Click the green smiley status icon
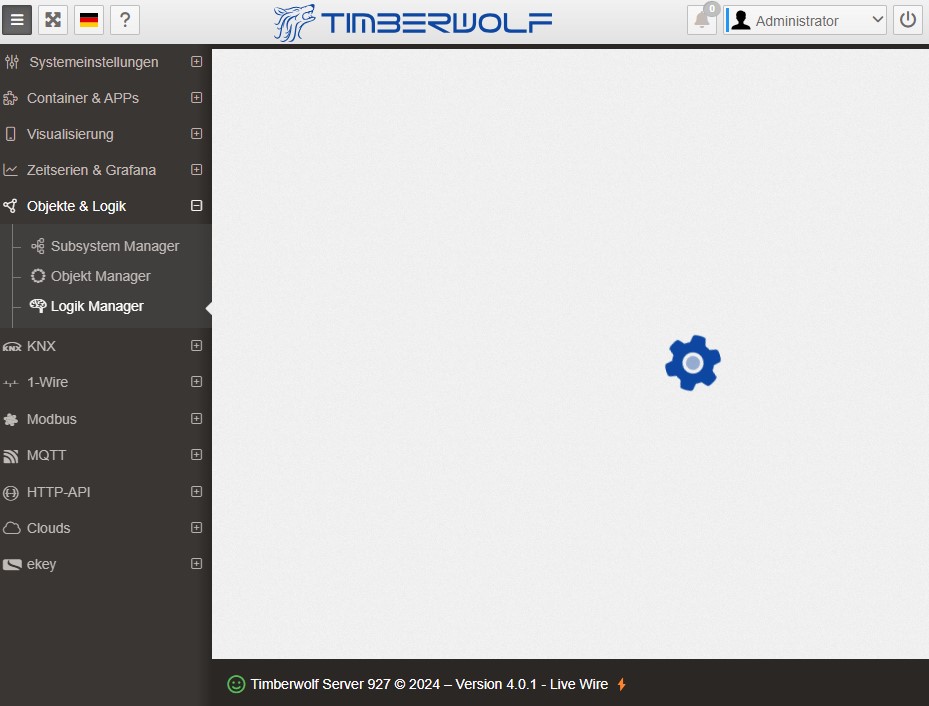Screen dimensions: 929x706 (236, 684)
